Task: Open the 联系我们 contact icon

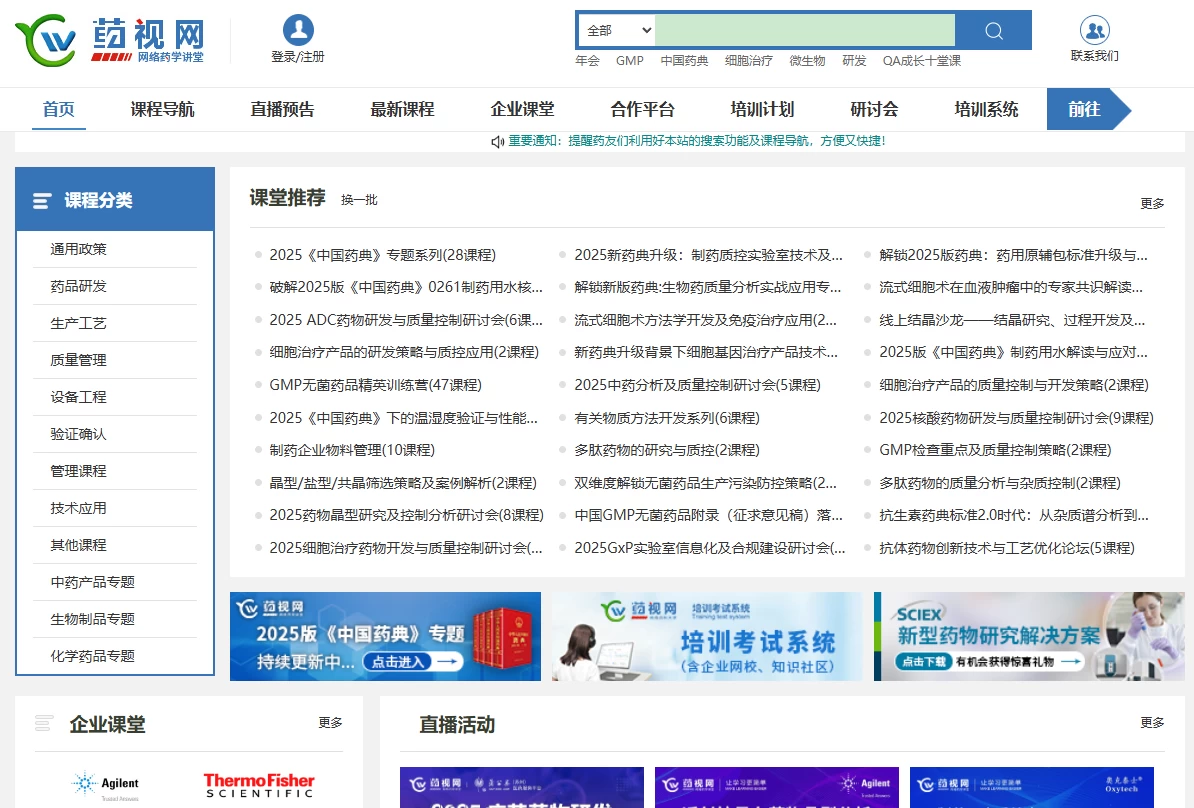Action: tap(1095, 30)
